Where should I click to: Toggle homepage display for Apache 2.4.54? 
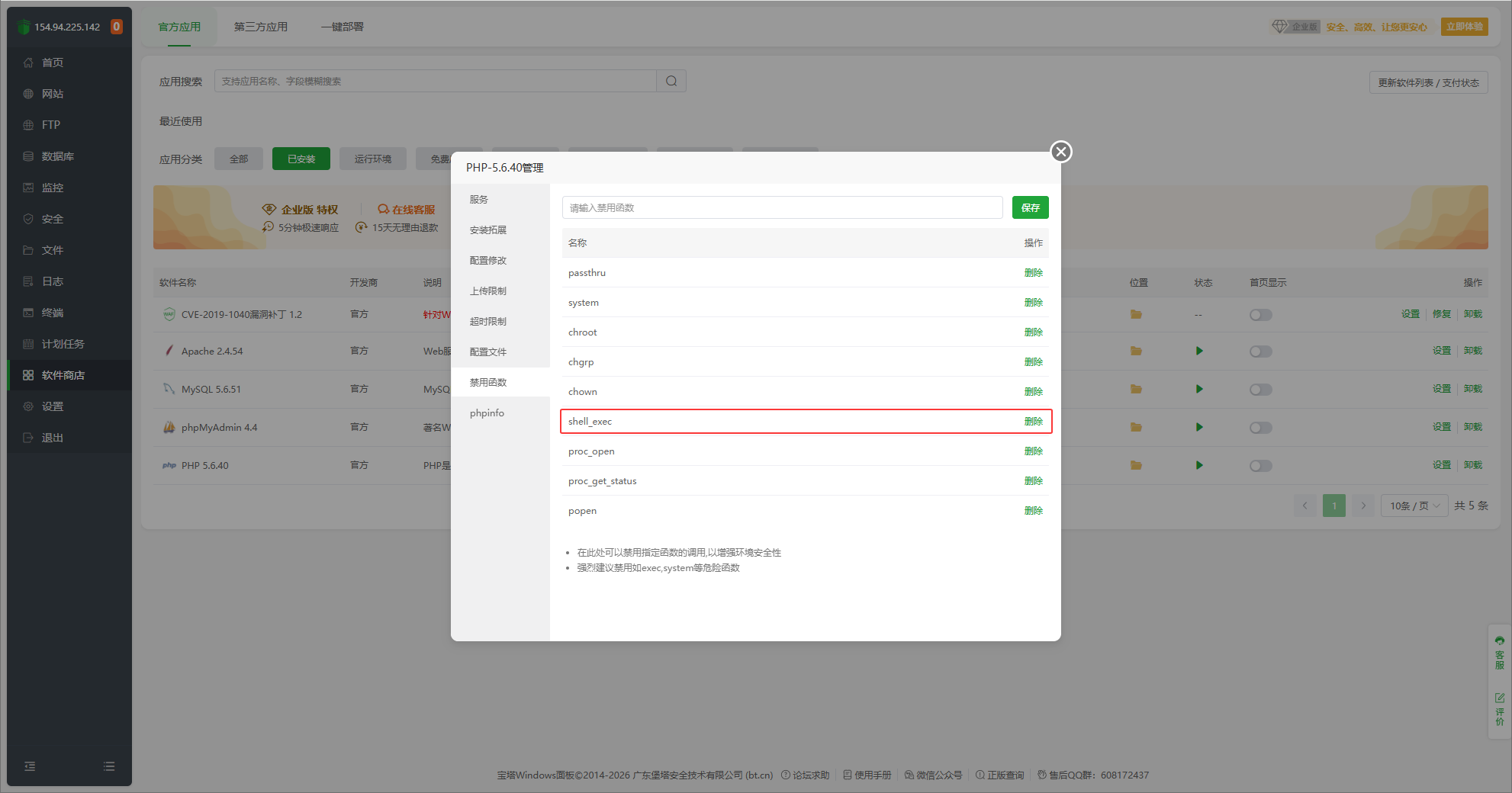[1260, 352]
